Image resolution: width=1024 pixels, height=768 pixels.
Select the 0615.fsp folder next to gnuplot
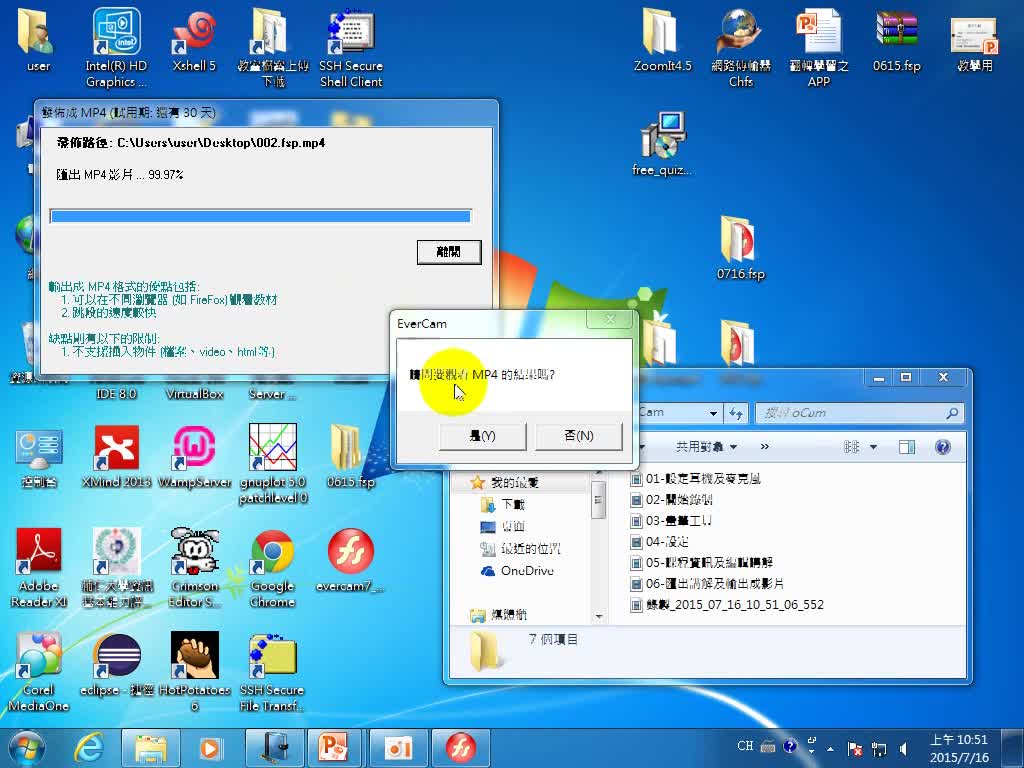coord(351,456)
